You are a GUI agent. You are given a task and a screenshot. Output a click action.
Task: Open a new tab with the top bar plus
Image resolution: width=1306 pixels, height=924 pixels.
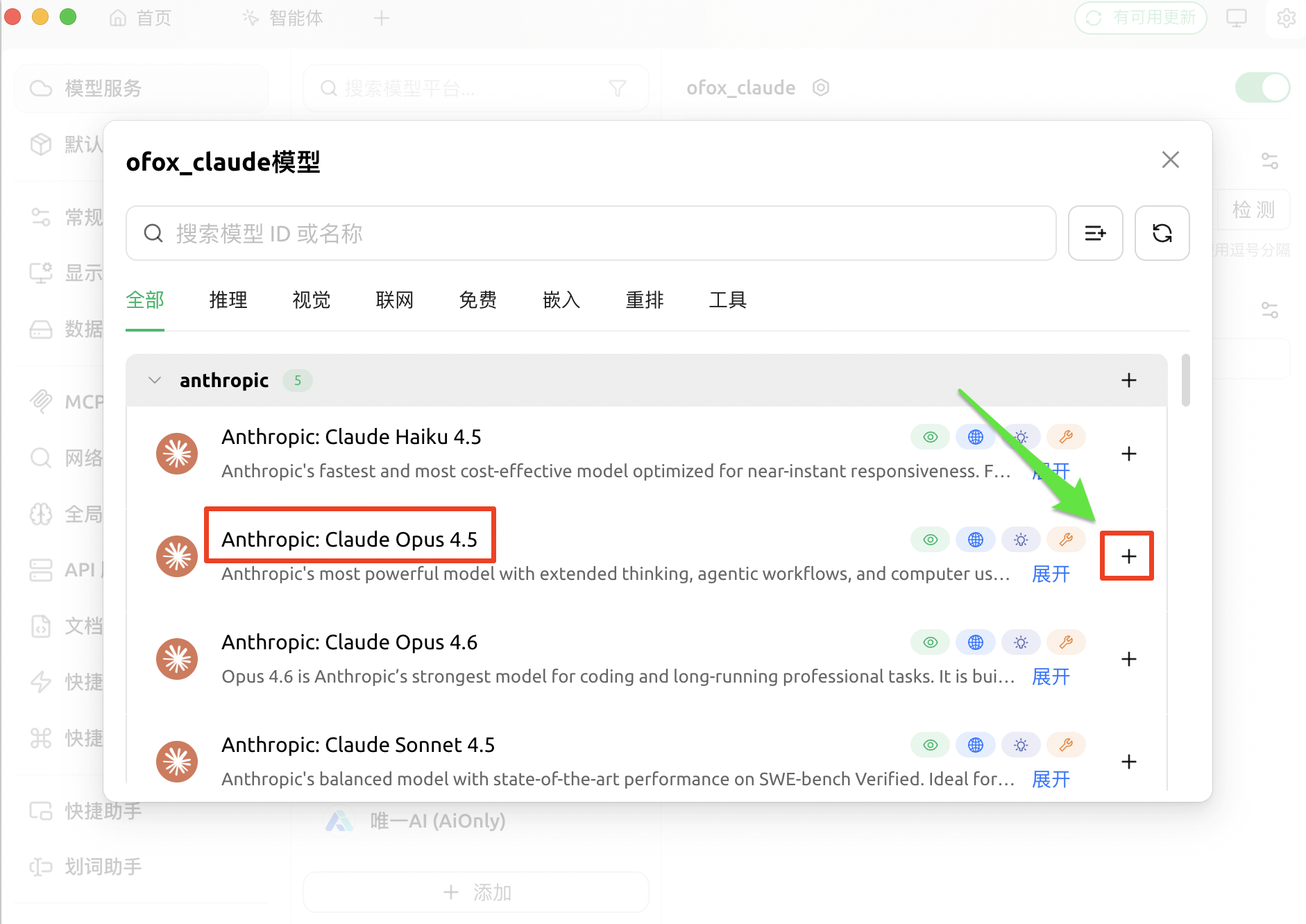[x=382, y=18]
